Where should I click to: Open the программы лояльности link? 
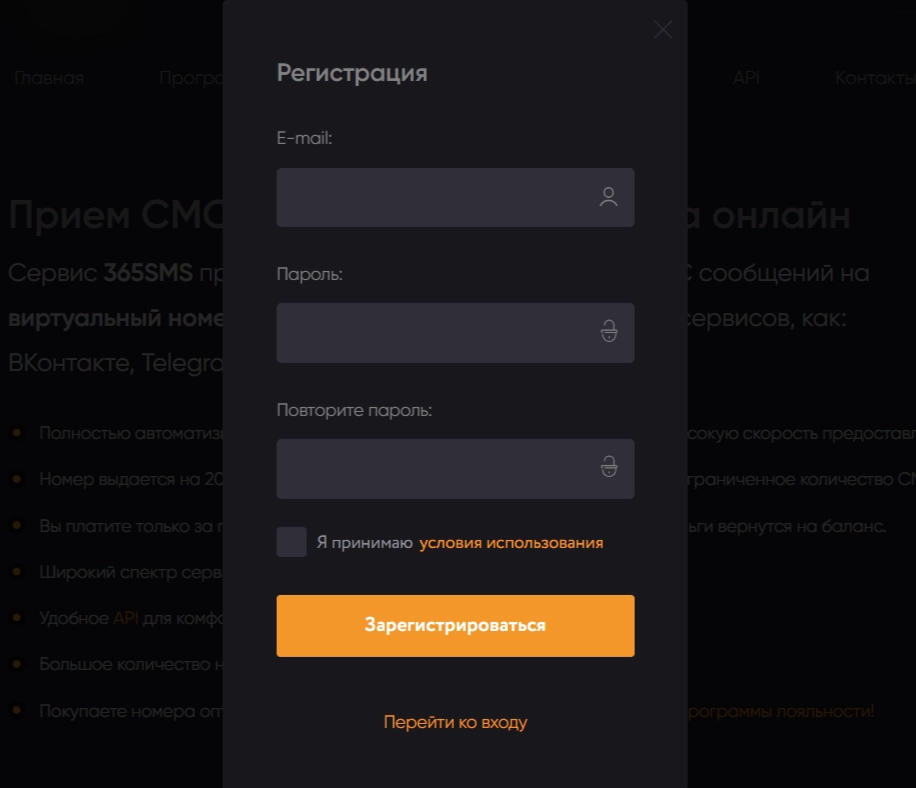(780, 711)
